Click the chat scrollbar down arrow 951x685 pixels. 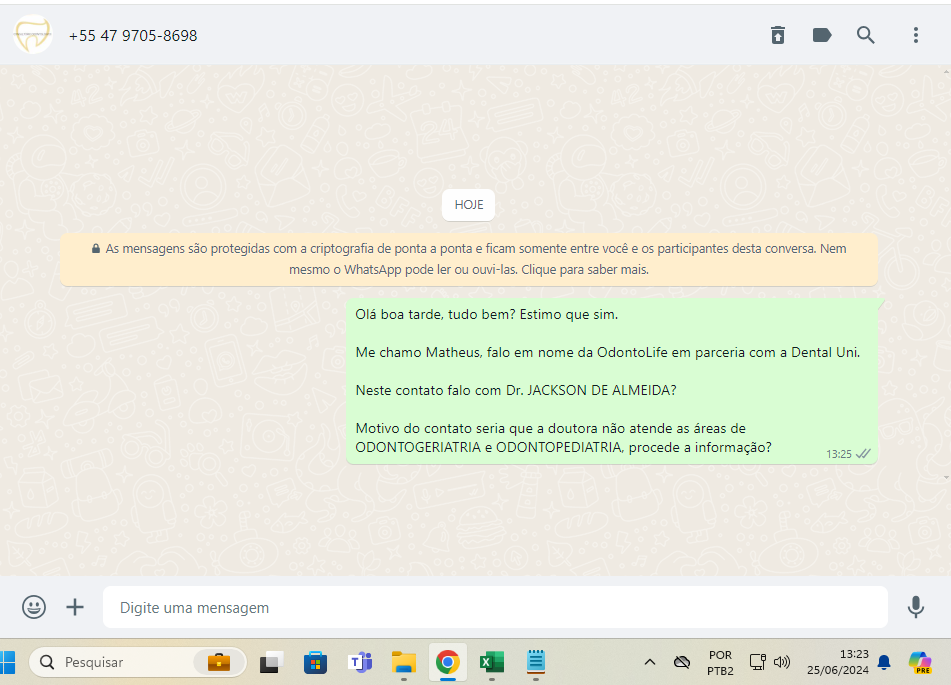pyautogui.click(x=947, y=478)
